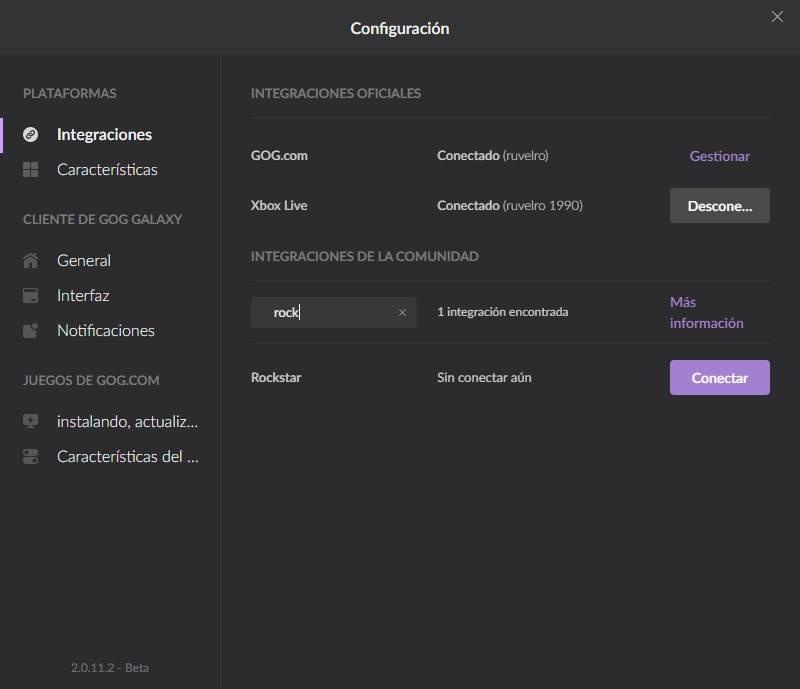Close the Configuración window
The image size is (800, 689).
tap(777, 16)
